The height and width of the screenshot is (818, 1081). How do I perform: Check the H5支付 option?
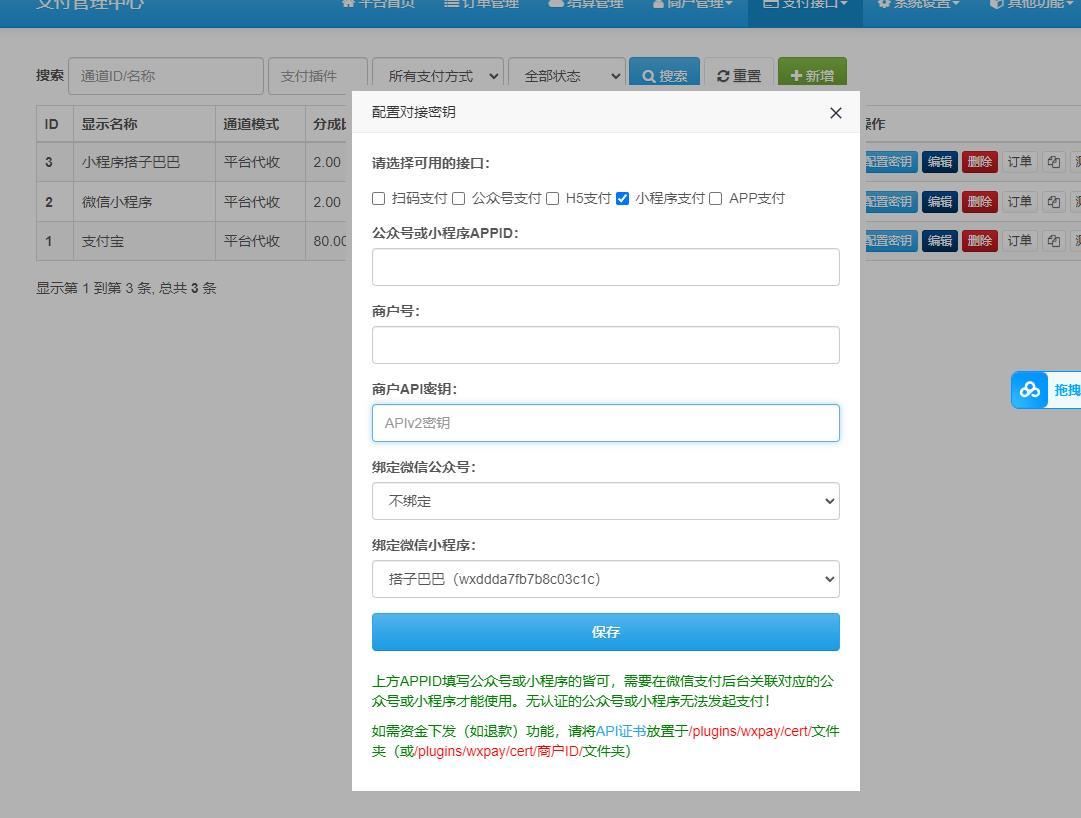point(552,198)
